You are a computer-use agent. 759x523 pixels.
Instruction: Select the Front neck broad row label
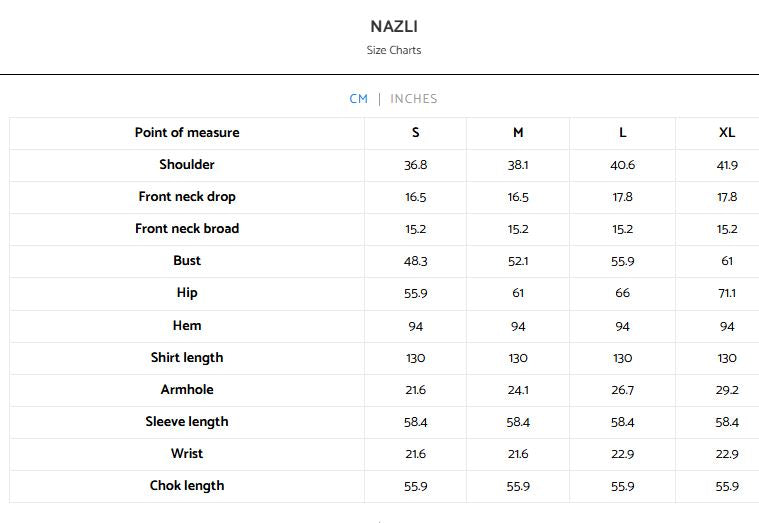coord(187,228)
